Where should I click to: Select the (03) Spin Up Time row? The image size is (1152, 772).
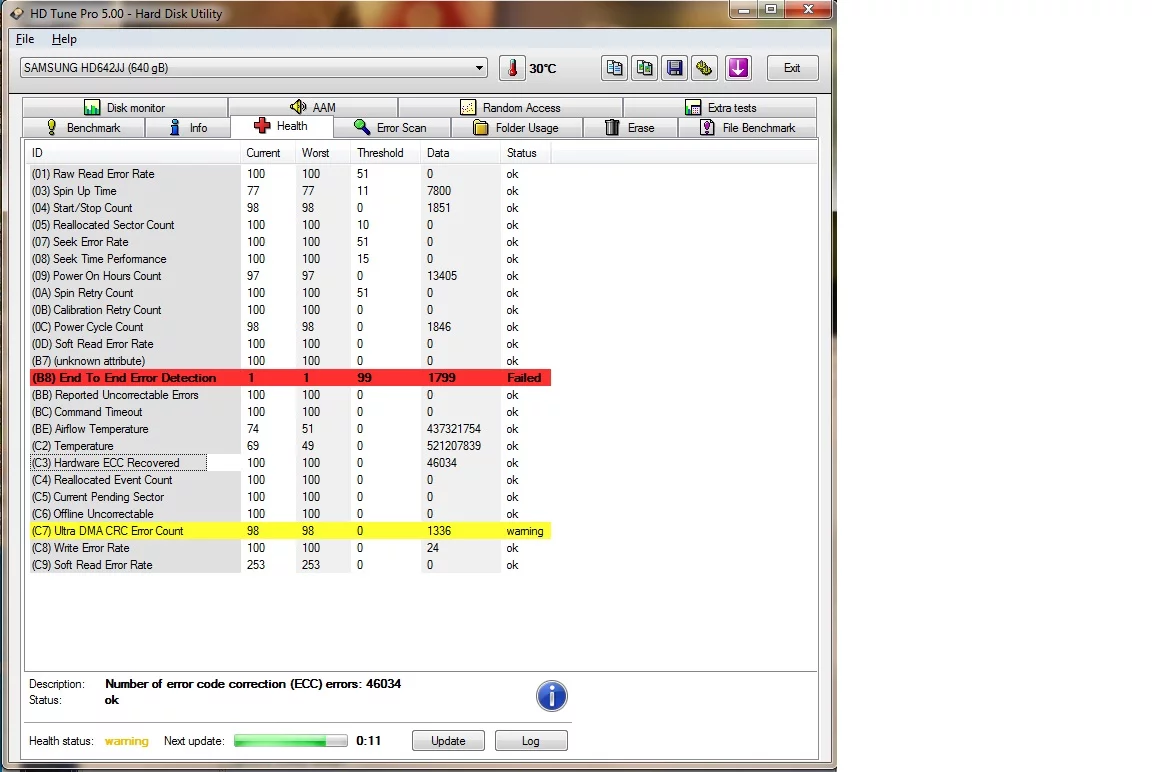click(290, 191)
